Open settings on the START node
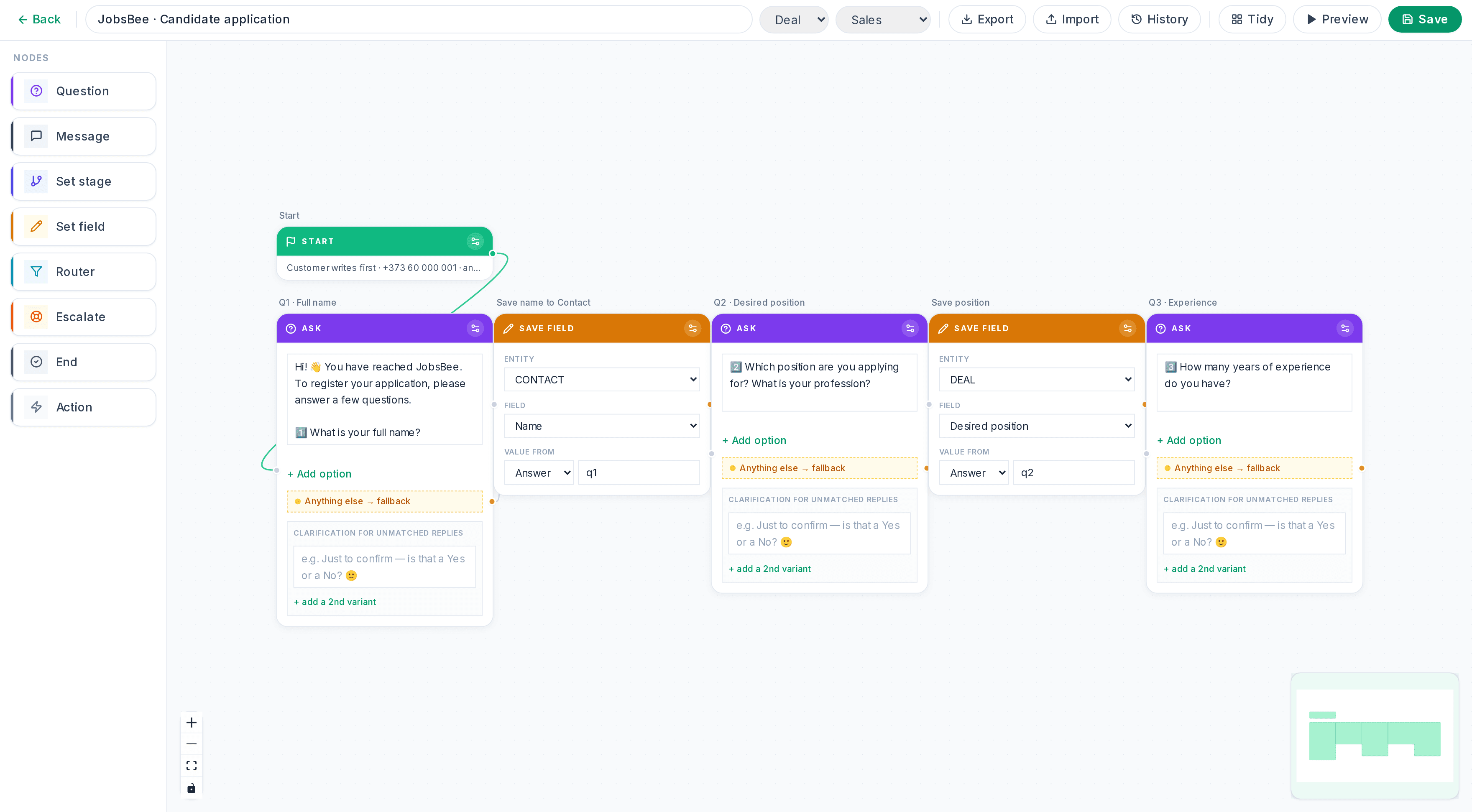The image size is (1472, 812). tap(475, 241)
